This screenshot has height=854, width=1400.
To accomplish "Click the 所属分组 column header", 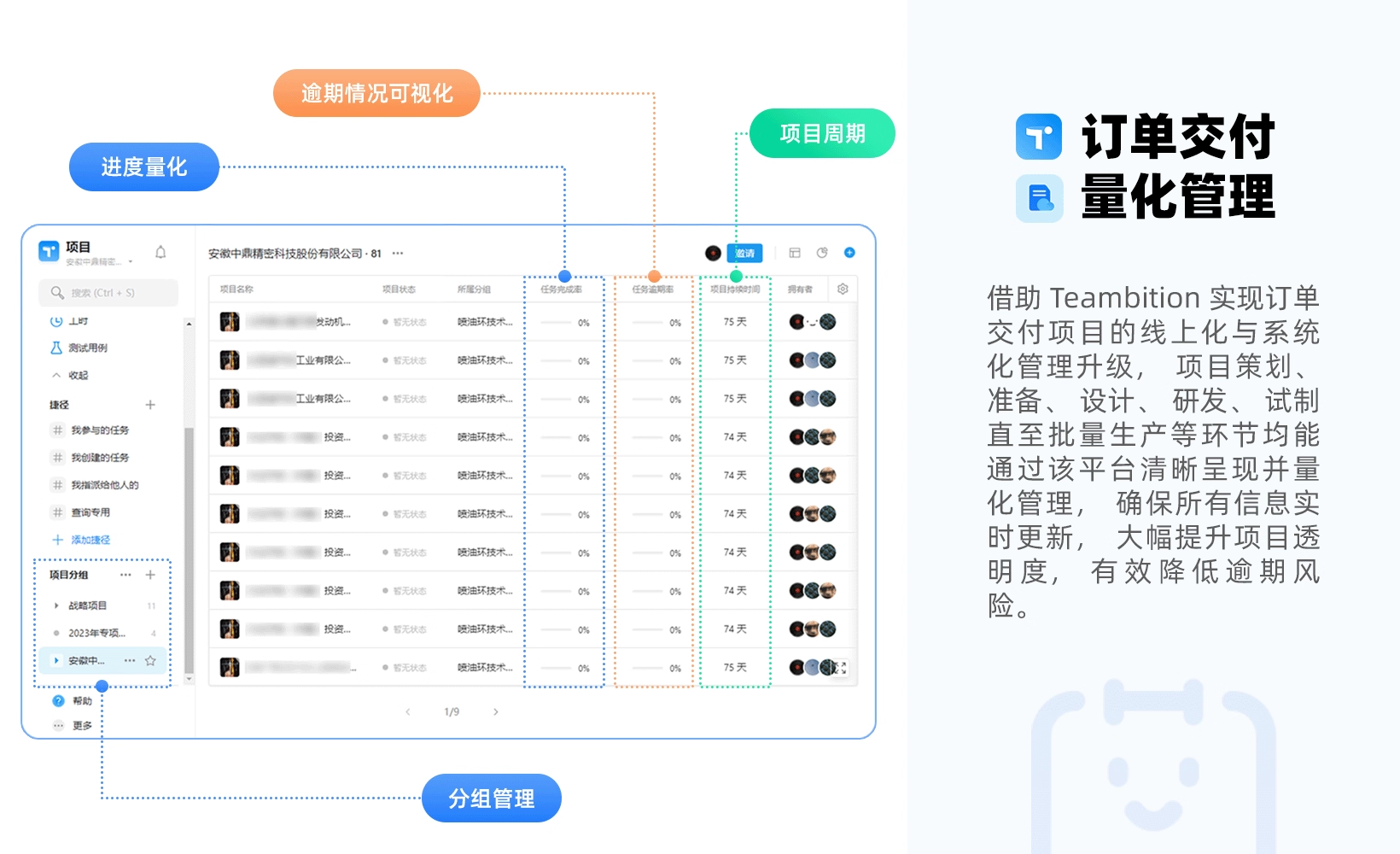I will point(474,290).
